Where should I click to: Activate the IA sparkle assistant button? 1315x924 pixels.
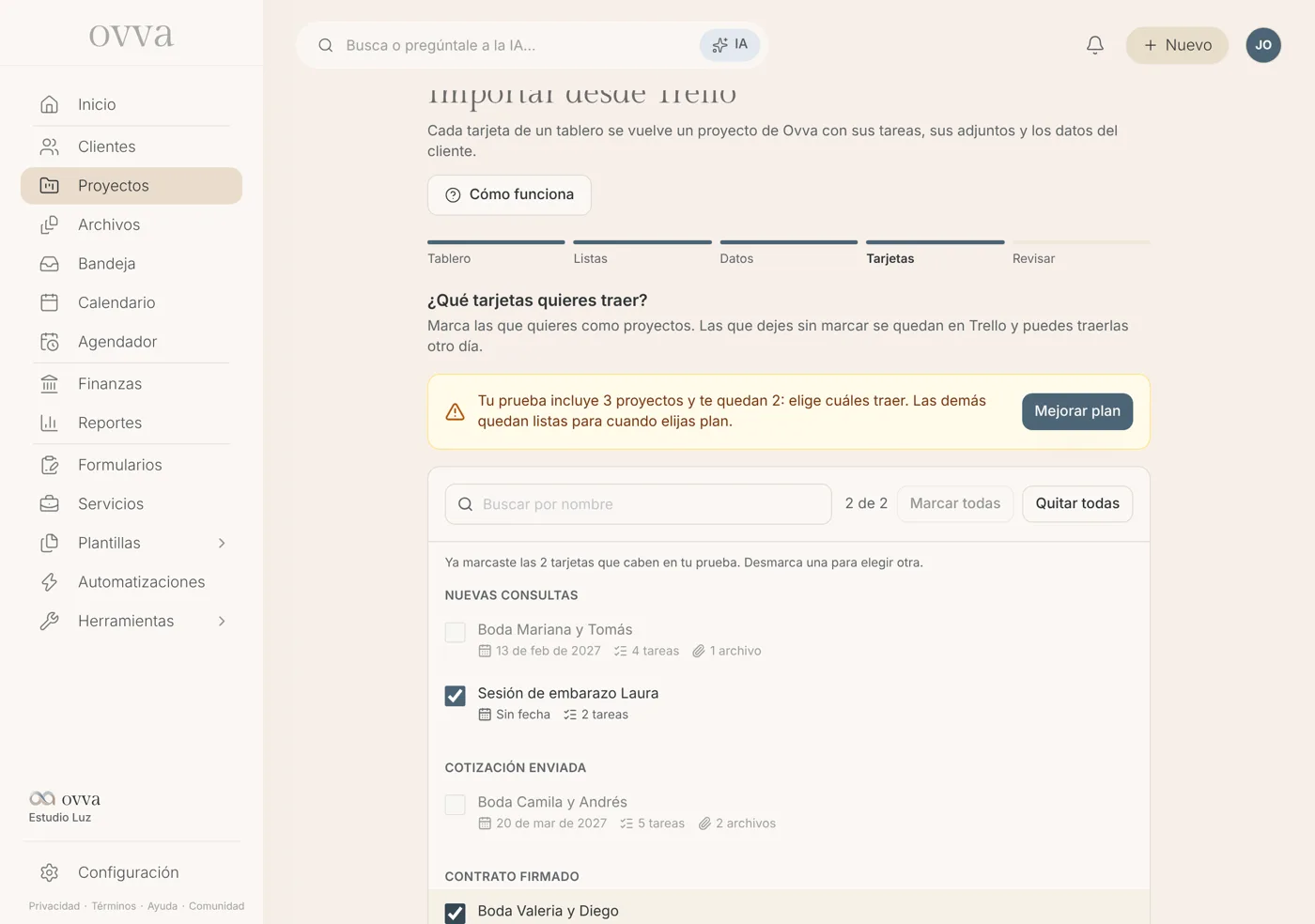(730, 45)
